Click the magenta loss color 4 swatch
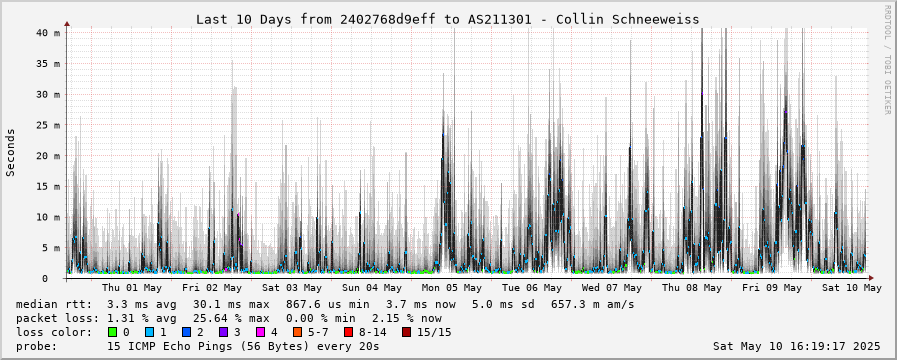 pyautogui.click(x=260, y=332)
